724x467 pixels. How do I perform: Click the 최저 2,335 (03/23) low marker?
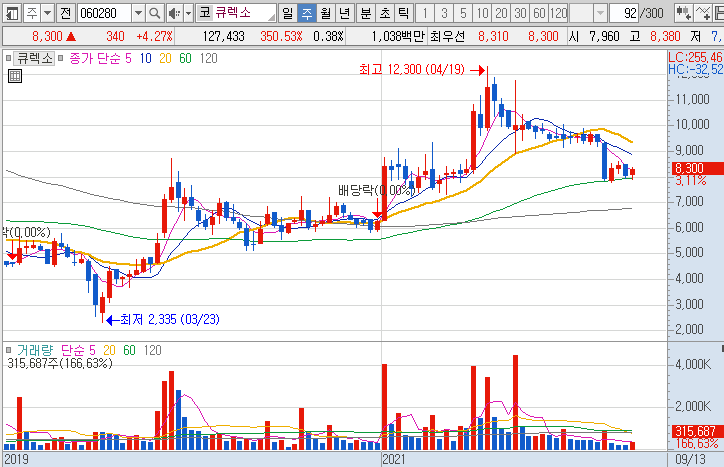[x=163, y=320]
